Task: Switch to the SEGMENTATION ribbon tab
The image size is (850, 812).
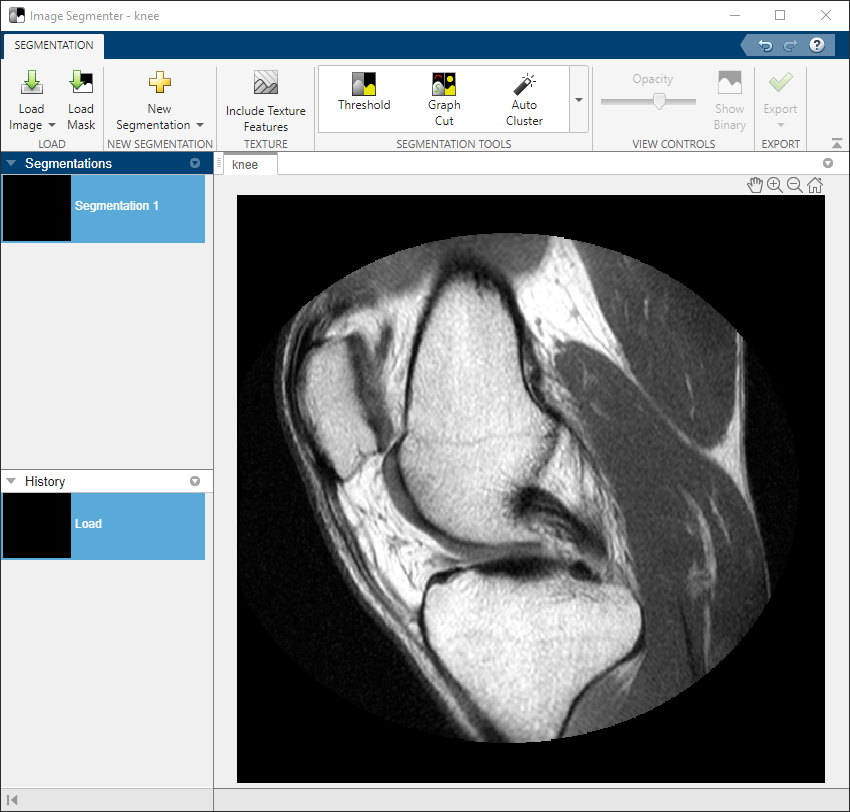Action: 54,45
